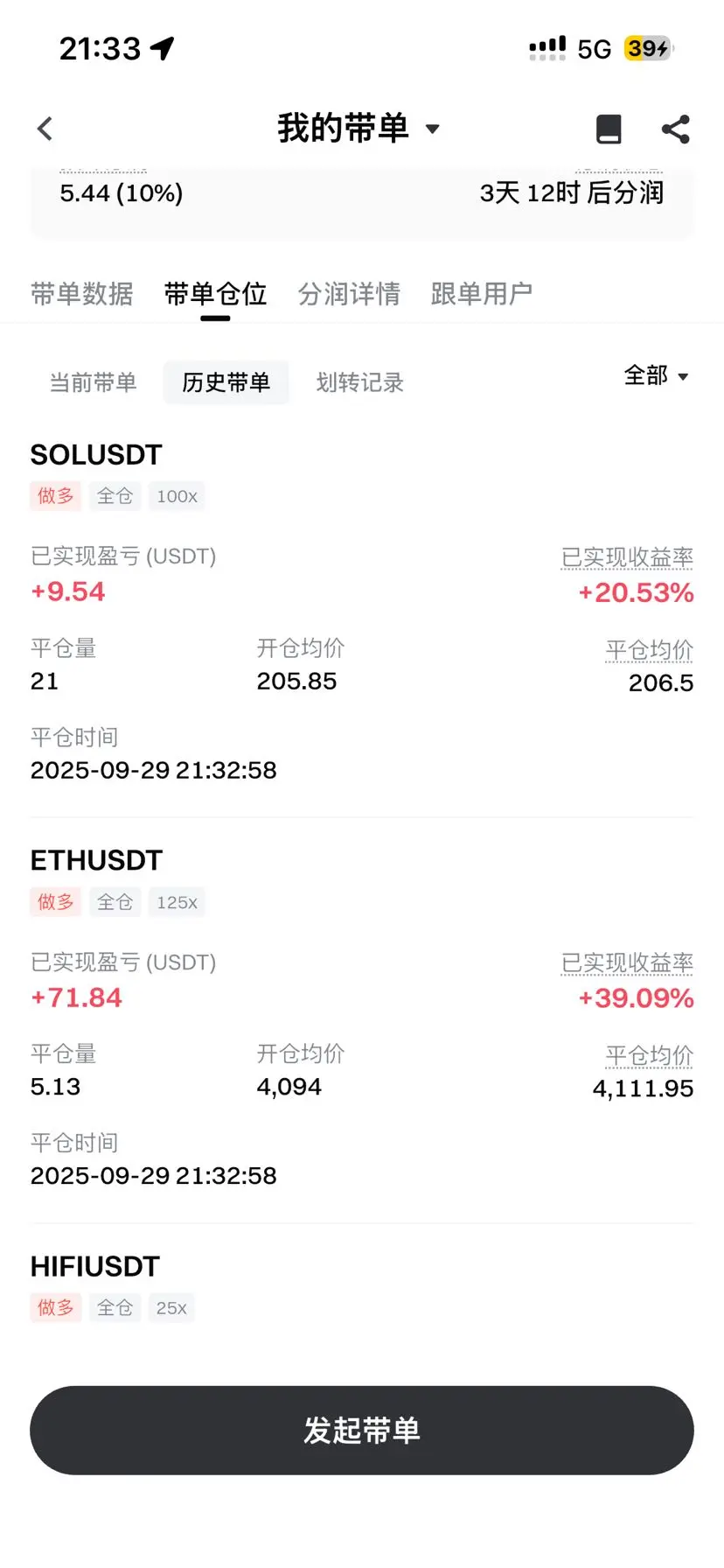Tap SOLUSDT 已实现收益率 underlined label

pos(627,557)
